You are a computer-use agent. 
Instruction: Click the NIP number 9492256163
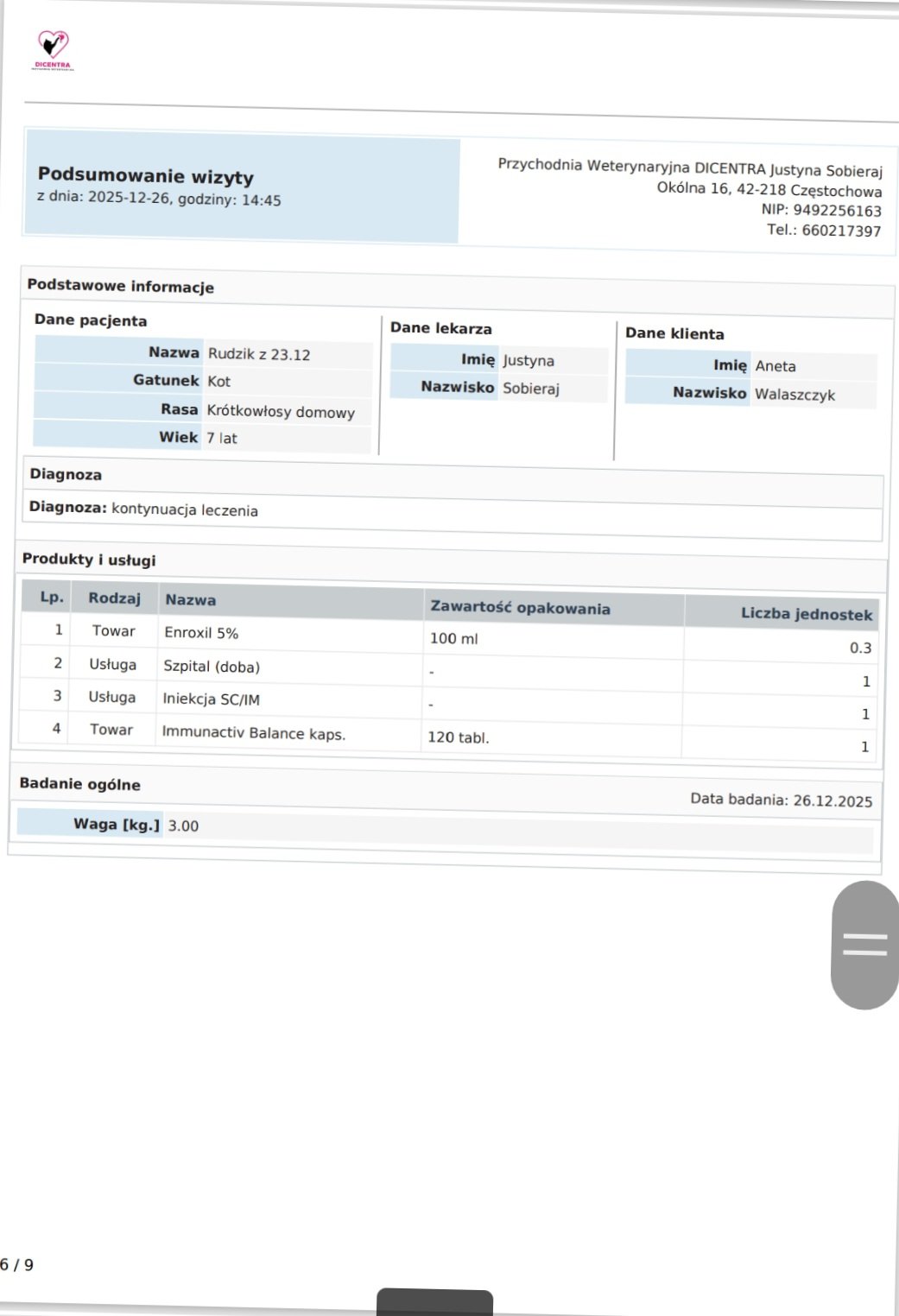(837, 211)
